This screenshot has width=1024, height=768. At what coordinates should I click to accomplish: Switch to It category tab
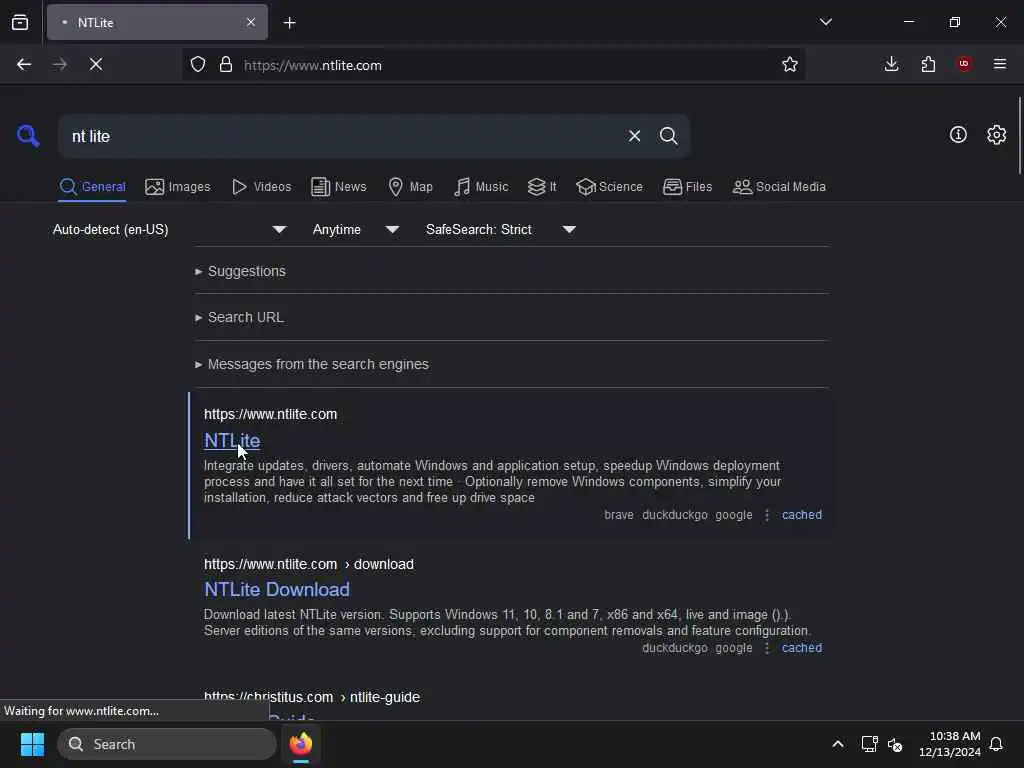(542, 187)
